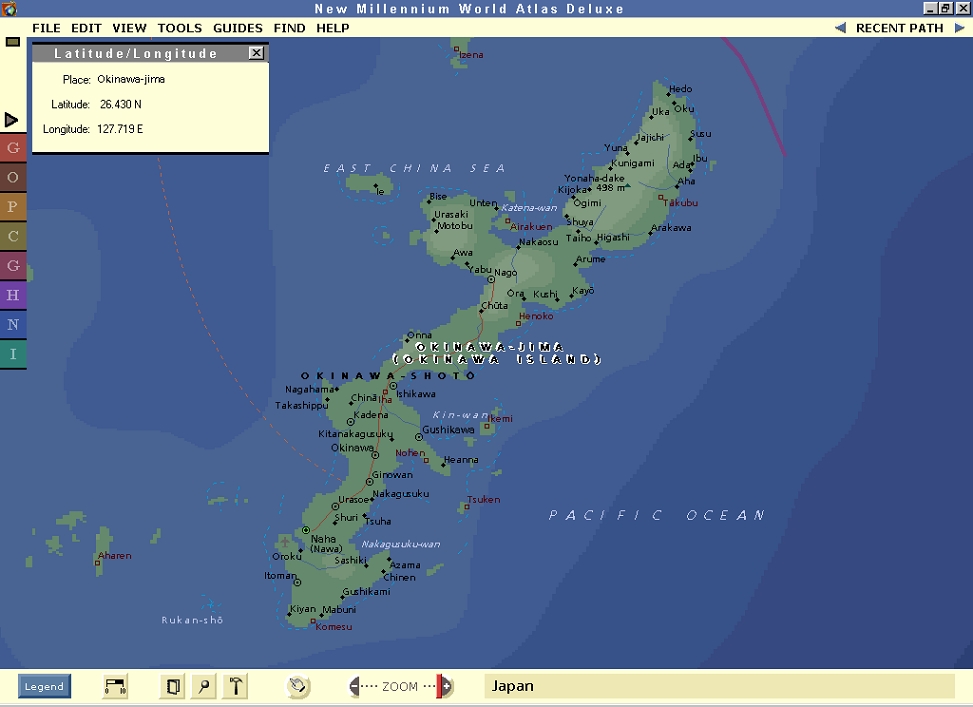The image size is (973, 707).
Task: Click the red G sidebar tab
Action: (x=13, y=148)
